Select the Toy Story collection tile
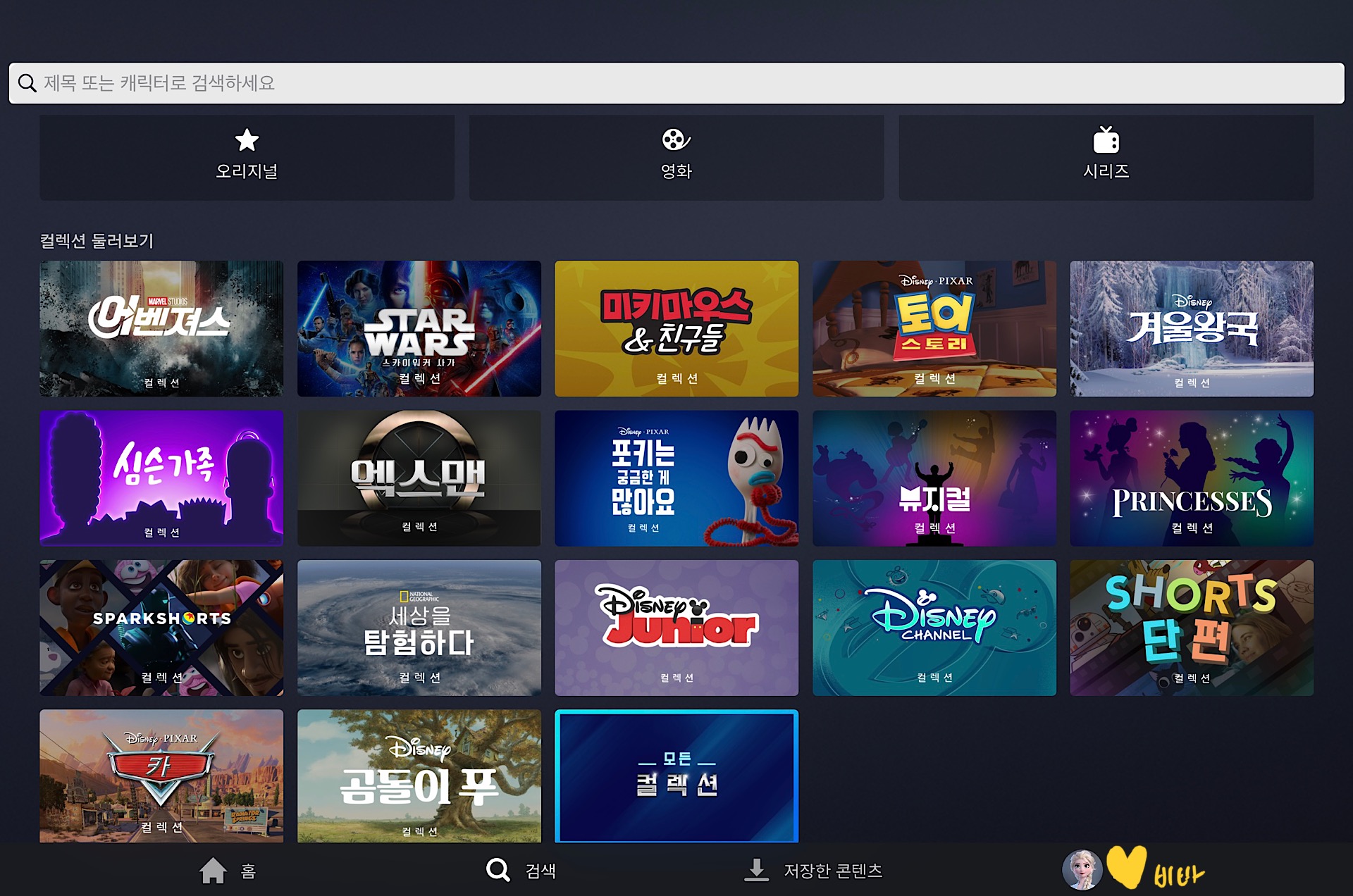1353x896 pixels. coord(934,328)
